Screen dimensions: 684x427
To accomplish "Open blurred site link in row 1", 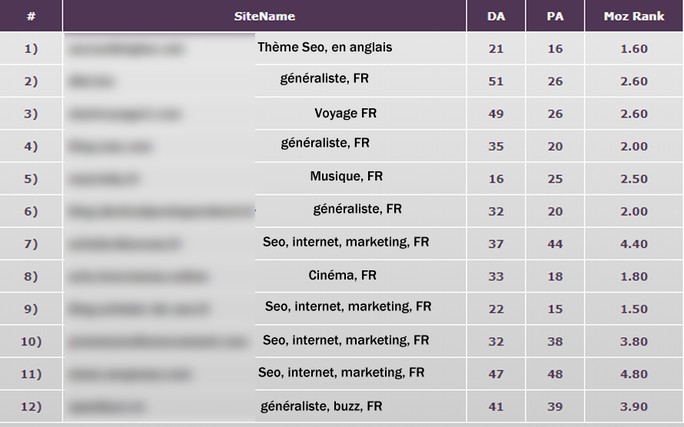I will click(x=126, y=49).
